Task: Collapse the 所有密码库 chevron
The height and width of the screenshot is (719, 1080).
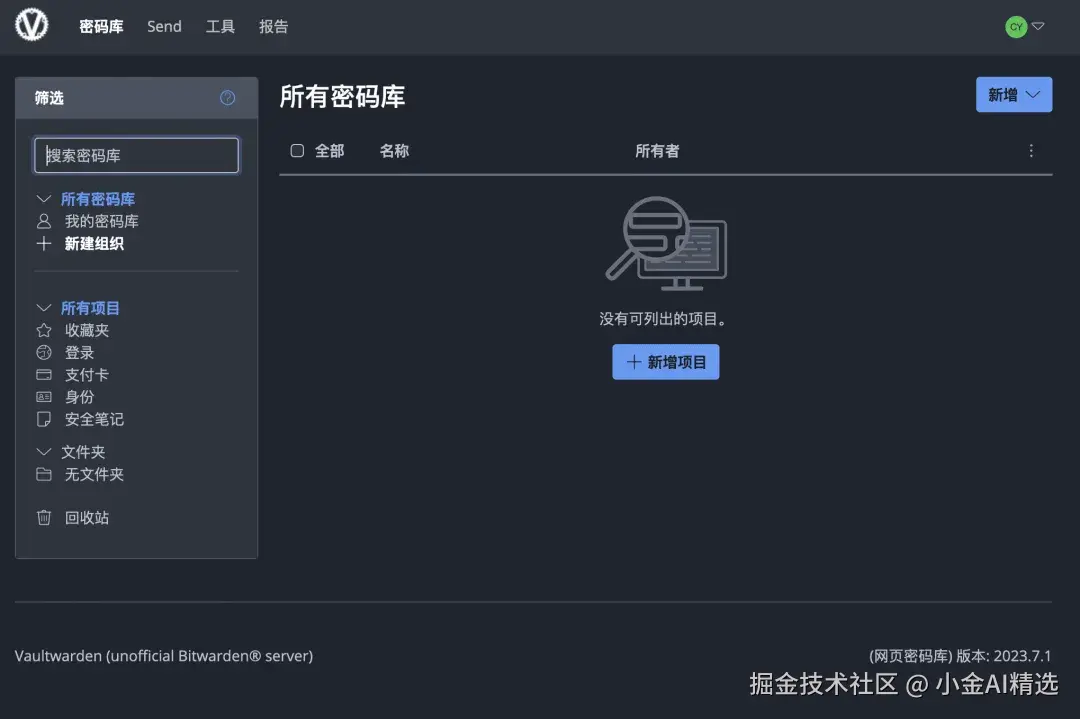Action: [44, 199]
